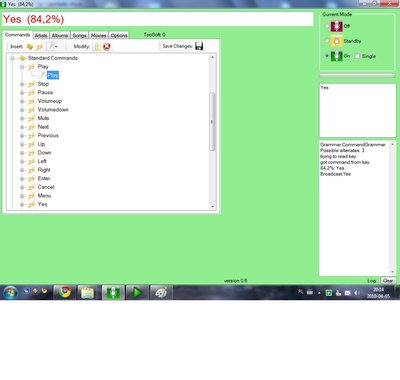Expand the Stop command node
The width and height of the screenshot is (400, 380).
[x=22, y=84]
